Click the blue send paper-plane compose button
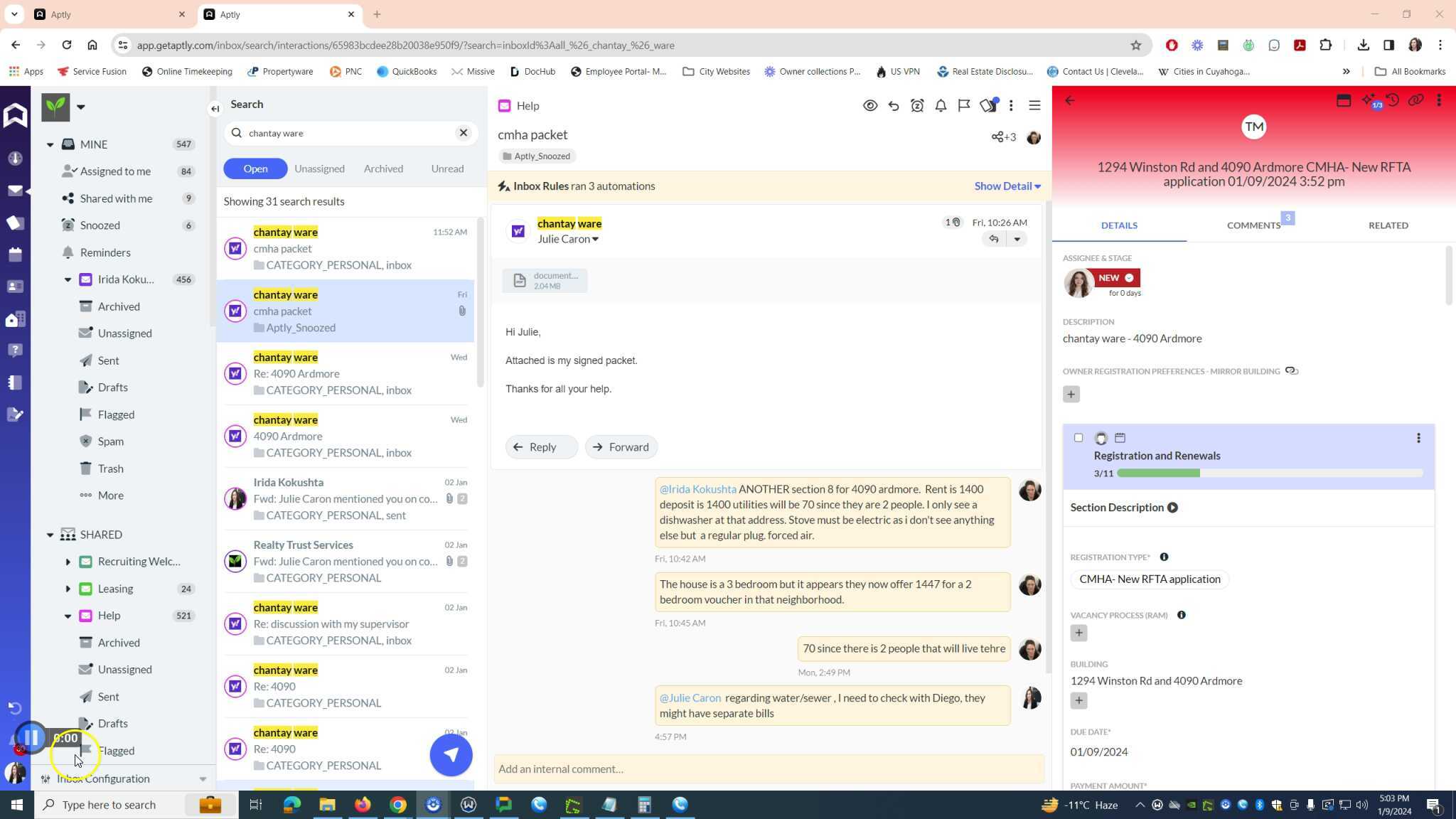The height and width of the screenshot is (819, 1456). tap(451, 755)
